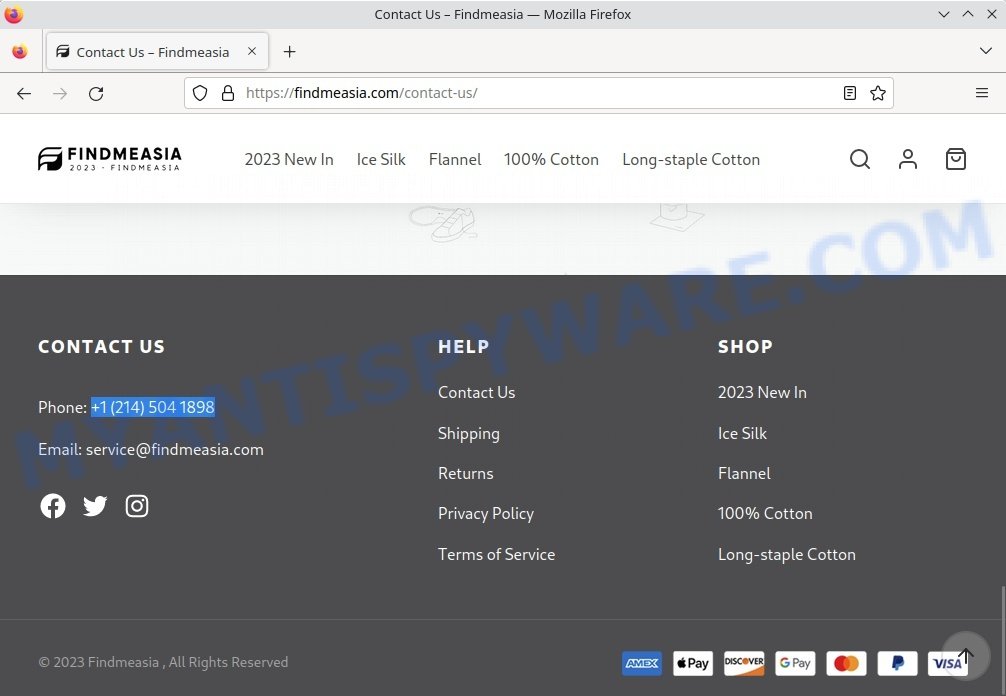Click the back to top arrow button
This screenshot has width=1006, height=696.
(966, 656)
